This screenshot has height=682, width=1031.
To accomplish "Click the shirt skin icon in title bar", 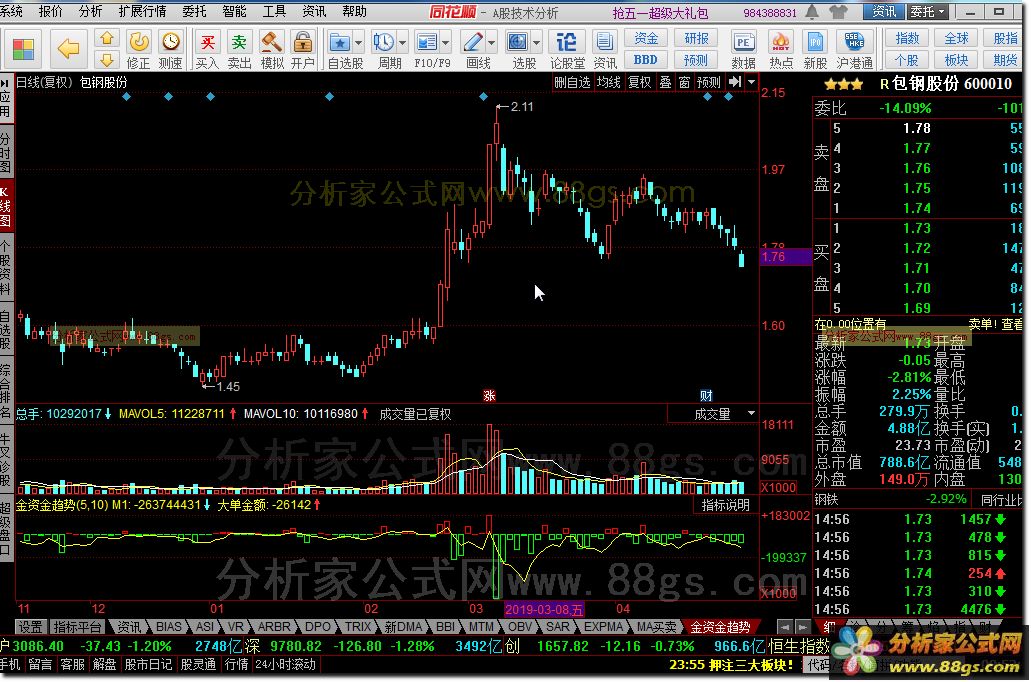I will (x=839, y=12).
